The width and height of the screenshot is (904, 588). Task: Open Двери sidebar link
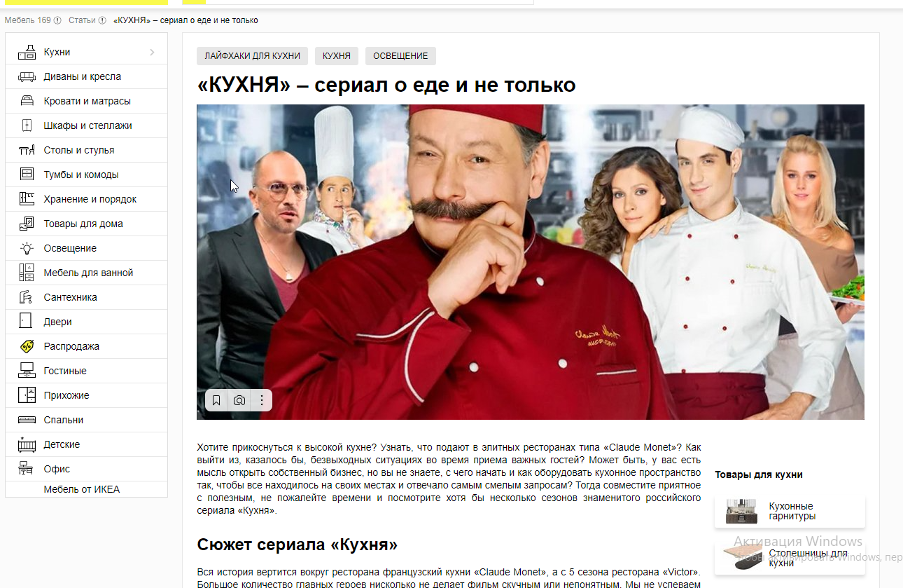pos(86,322)
